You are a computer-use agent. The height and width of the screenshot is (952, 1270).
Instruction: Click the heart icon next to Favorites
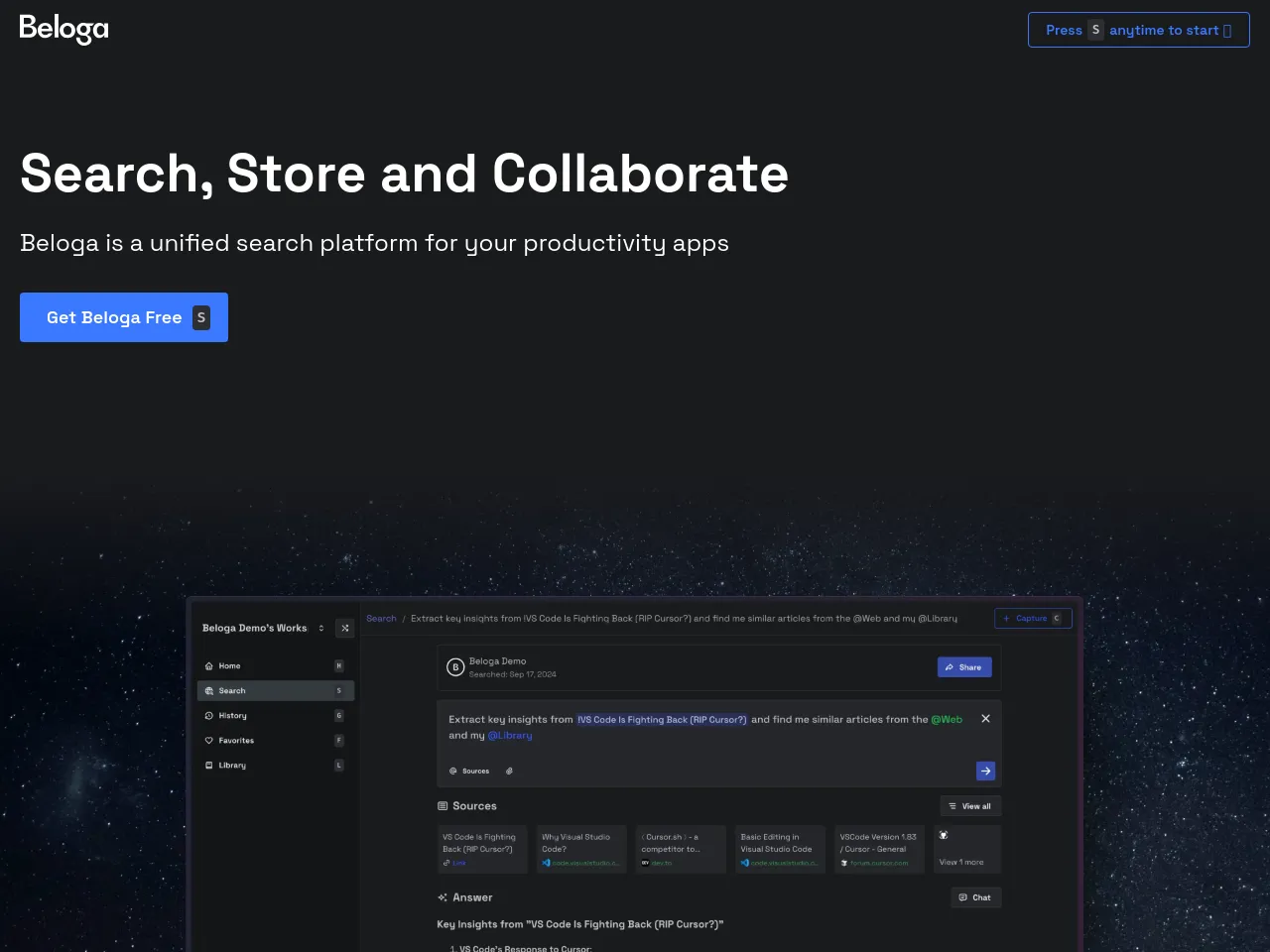click(209, 741)
